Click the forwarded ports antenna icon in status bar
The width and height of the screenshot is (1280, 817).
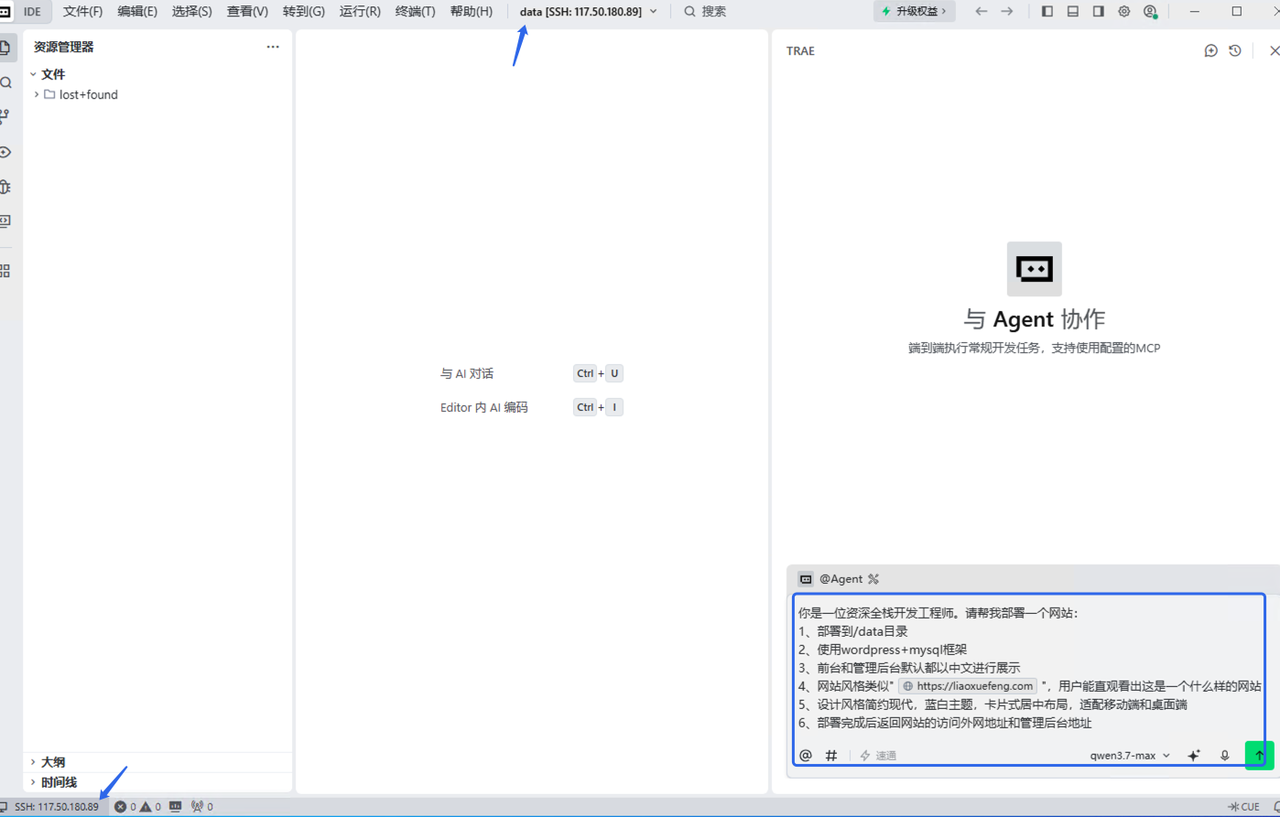pyautogui.click(x=201, y=806)
